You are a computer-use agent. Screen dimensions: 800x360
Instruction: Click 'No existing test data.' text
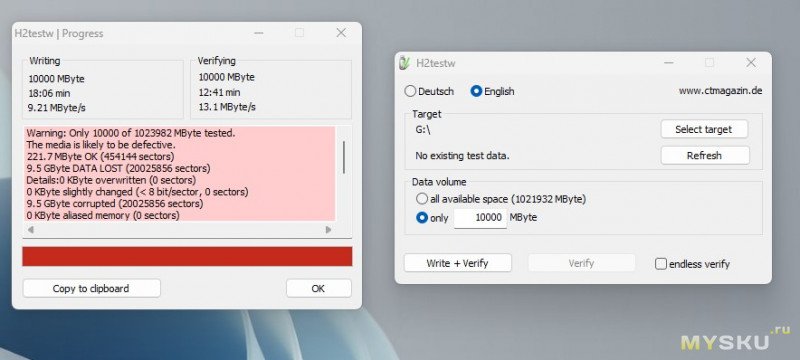(462, 156)
